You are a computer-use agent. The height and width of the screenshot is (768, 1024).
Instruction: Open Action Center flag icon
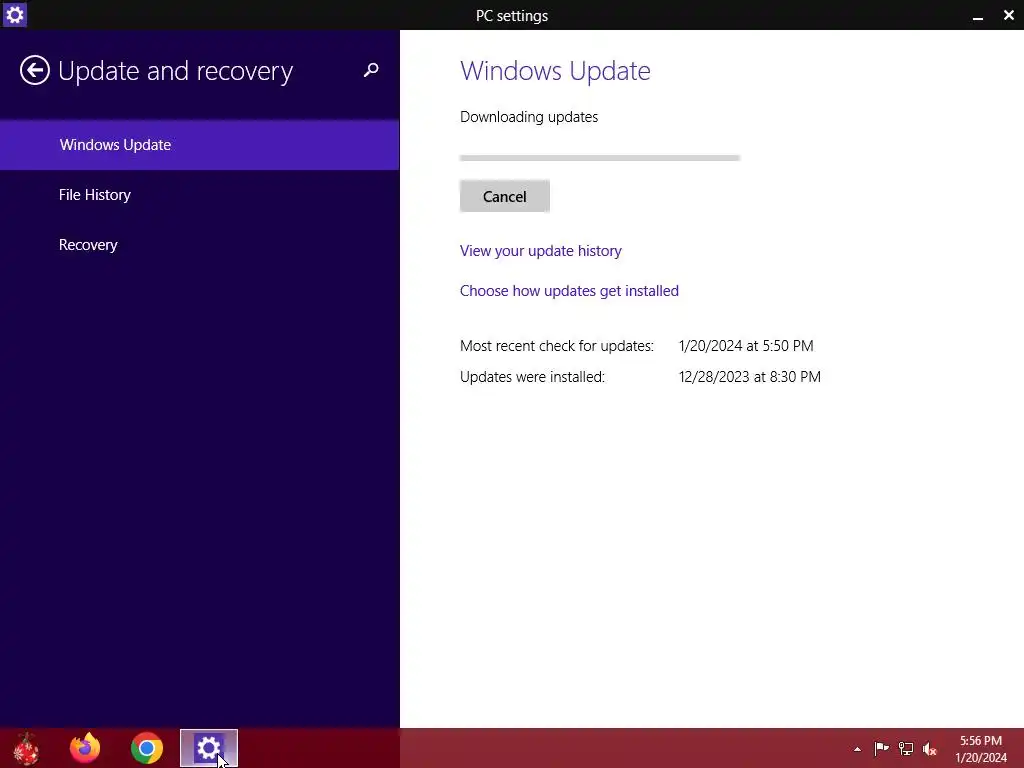881,749
